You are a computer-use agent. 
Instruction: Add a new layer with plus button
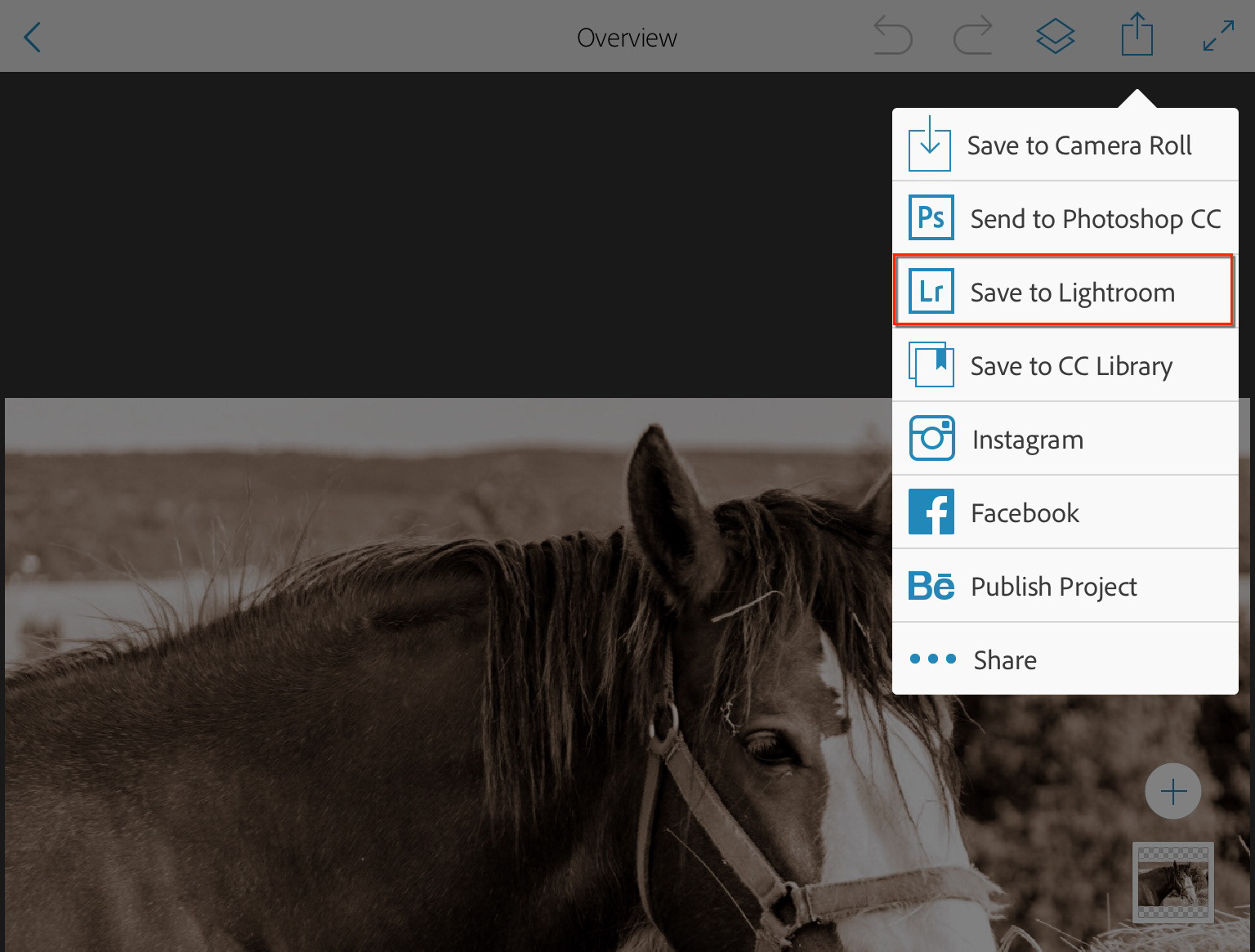[x=1173, y=791]
